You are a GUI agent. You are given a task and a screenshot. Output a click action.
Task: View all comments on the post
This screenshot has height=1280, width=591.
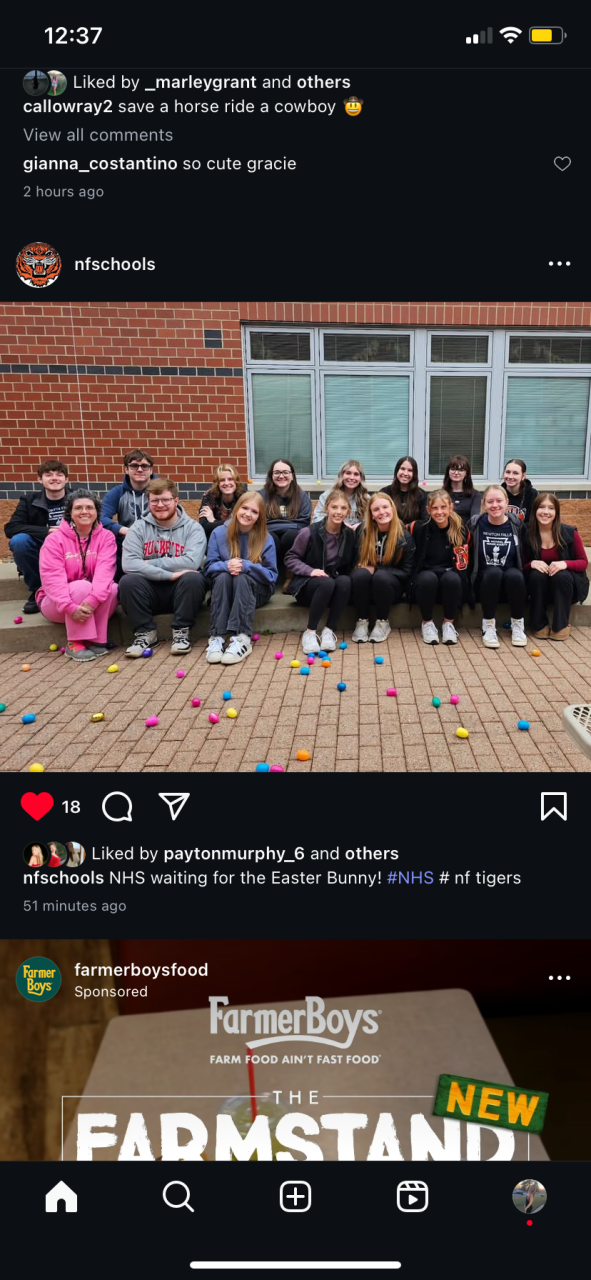pyautogui.click(x=98, y=135)
